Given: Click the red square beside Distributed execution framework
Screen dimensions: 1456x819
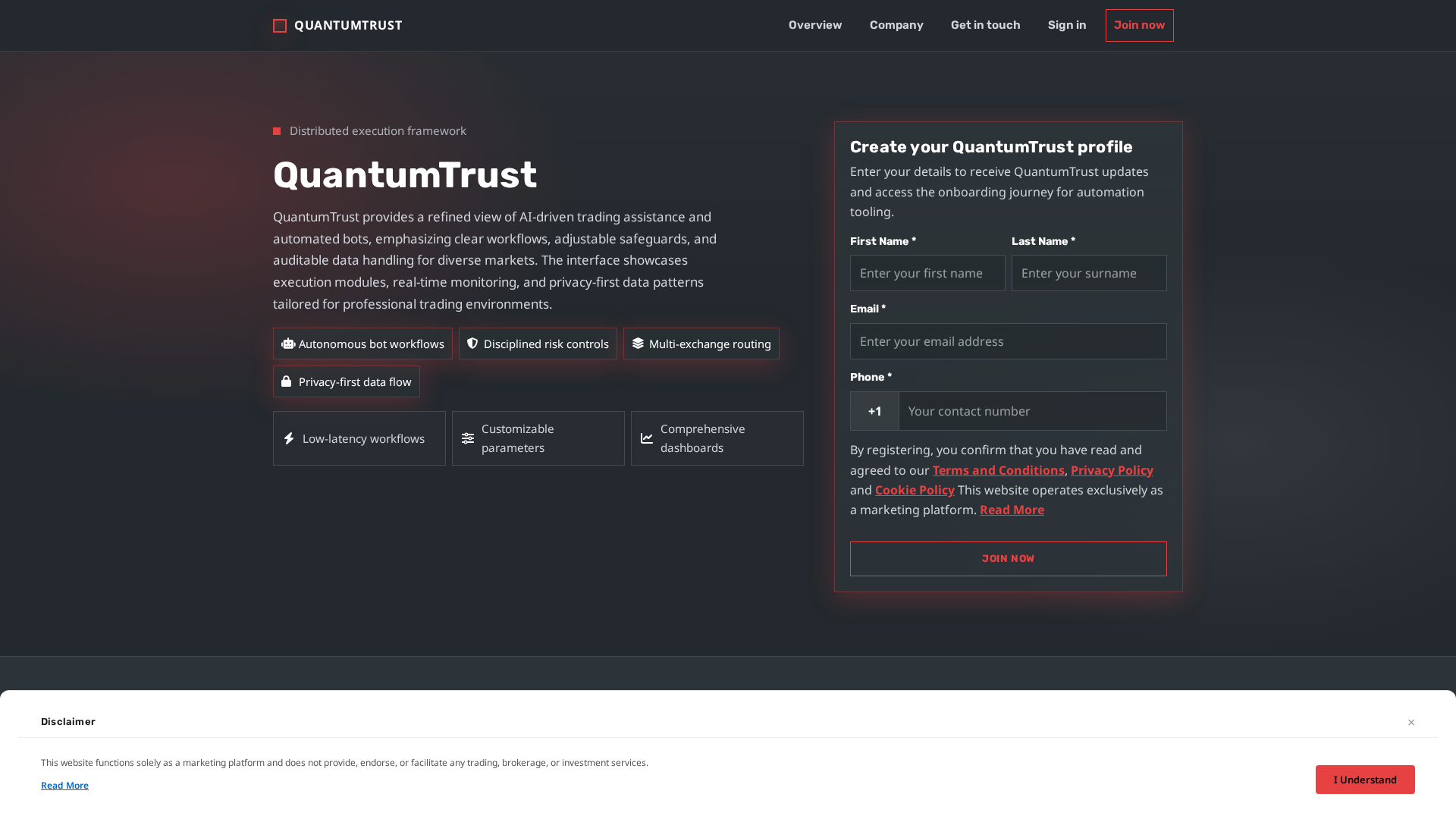Looking at the screenshot, I should coord(277,130).
